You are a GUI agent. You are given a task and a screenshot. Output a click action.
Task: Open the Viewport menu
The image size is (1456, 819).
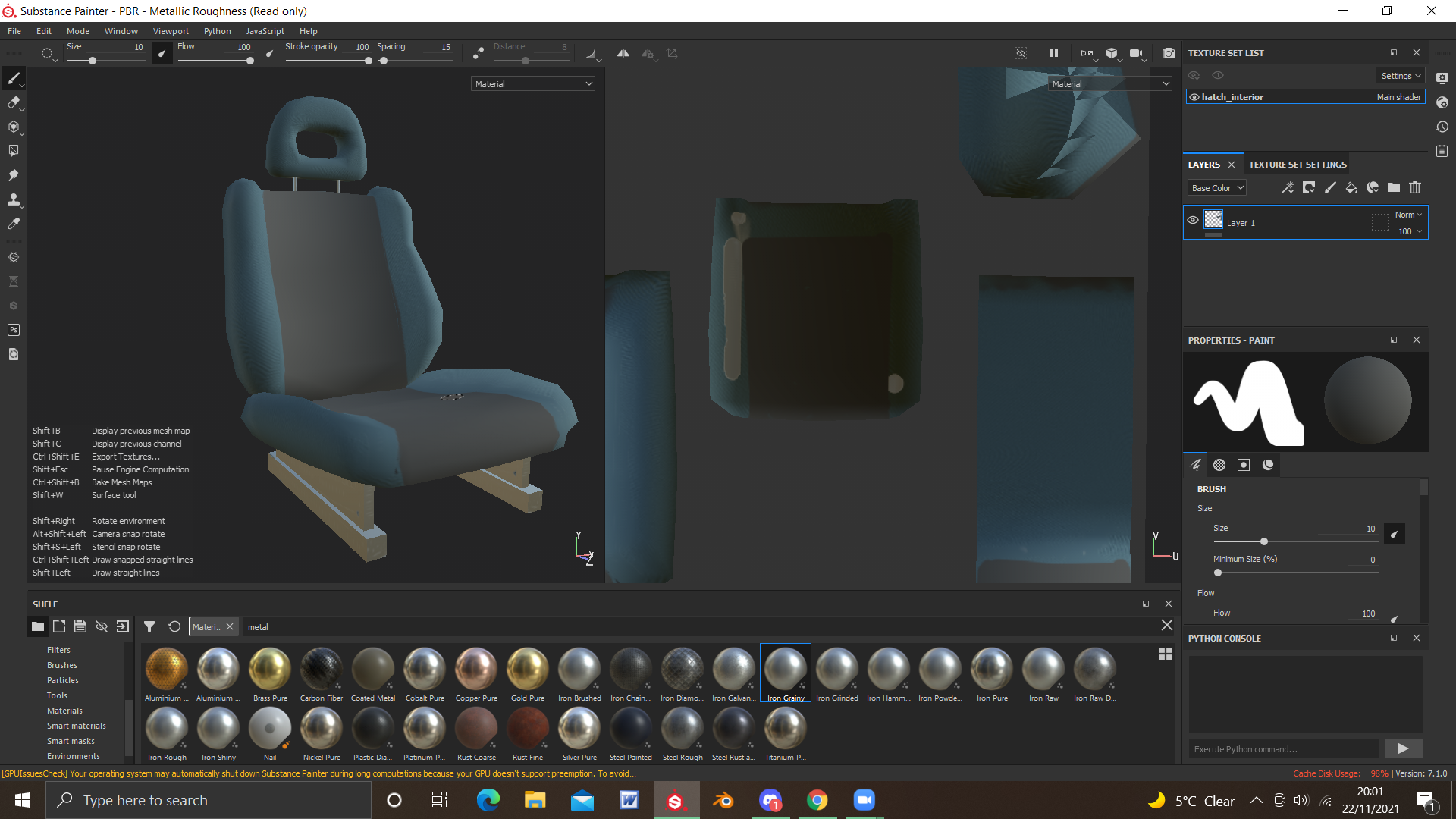pyautogui.click(x=171, y=31)
